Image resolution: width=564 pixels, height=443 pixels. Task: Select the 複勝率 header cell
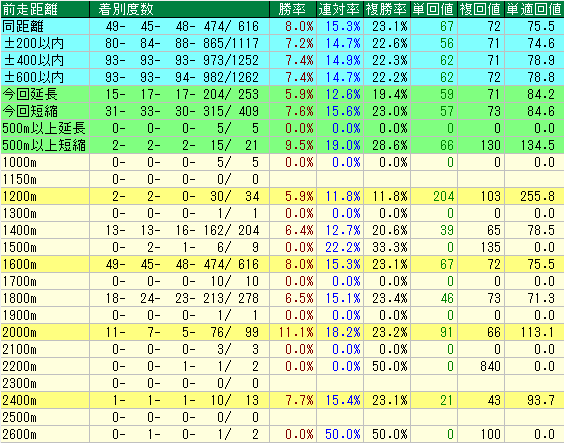pyautogui.click(x=387, y=9)
